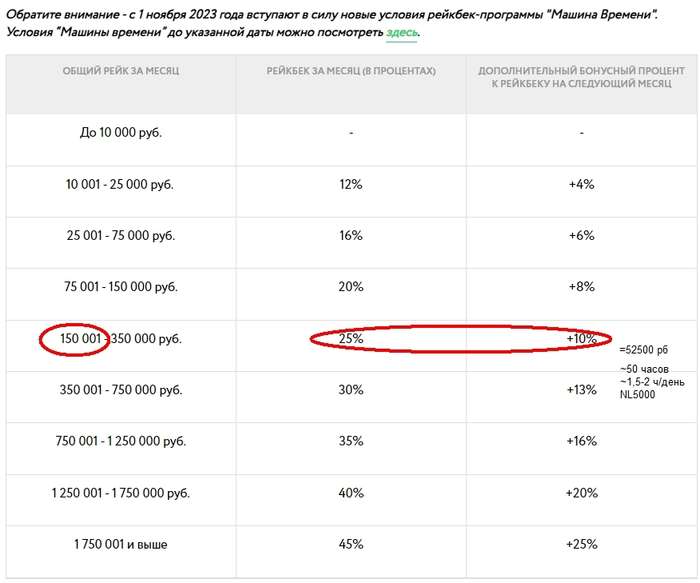Click the +4% bonus value
The image size is (700, 583).
click(581, 184)
